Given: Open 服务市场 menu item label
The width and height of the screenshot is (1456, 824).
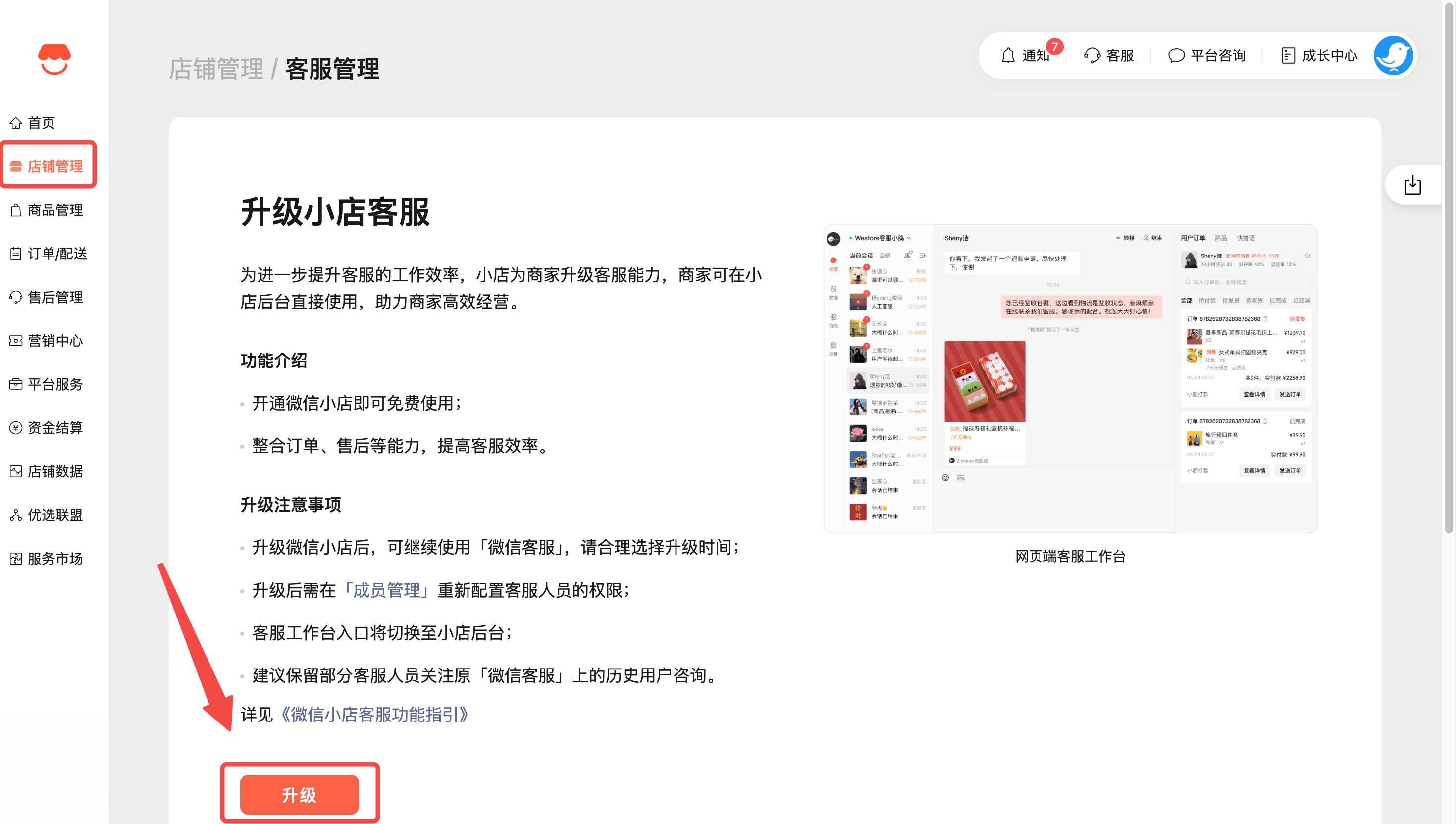Looking at the screenshot, I should pyautogui.click(x=55, y=559).
